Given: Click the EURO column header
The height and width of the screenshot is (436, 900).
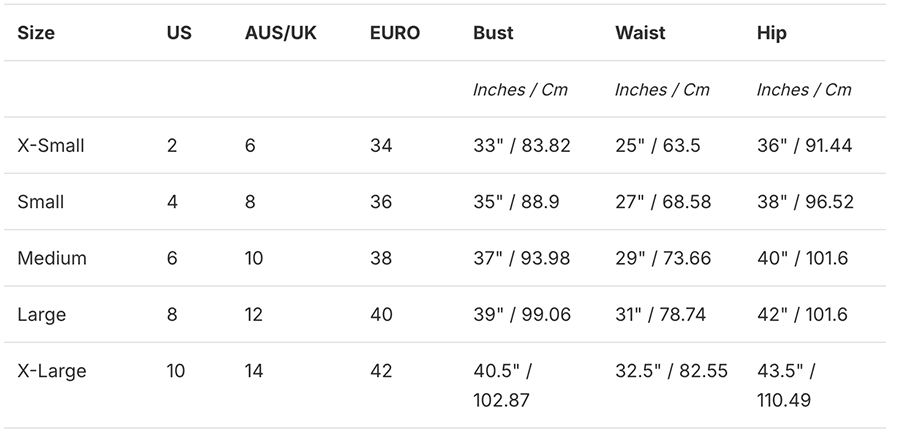Looking at the screenshot, I should (x=394, y=33).
